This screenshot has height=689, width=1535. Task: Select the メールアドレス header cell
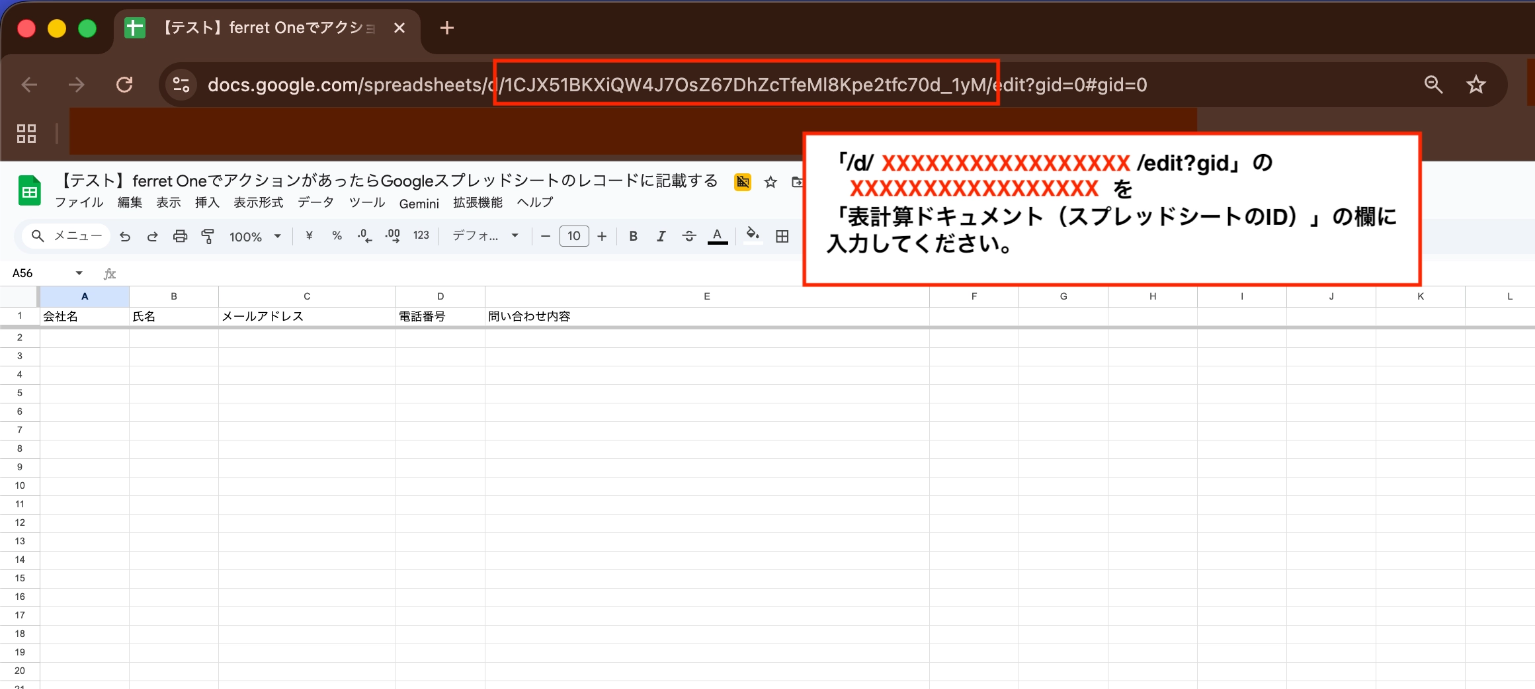306,317
